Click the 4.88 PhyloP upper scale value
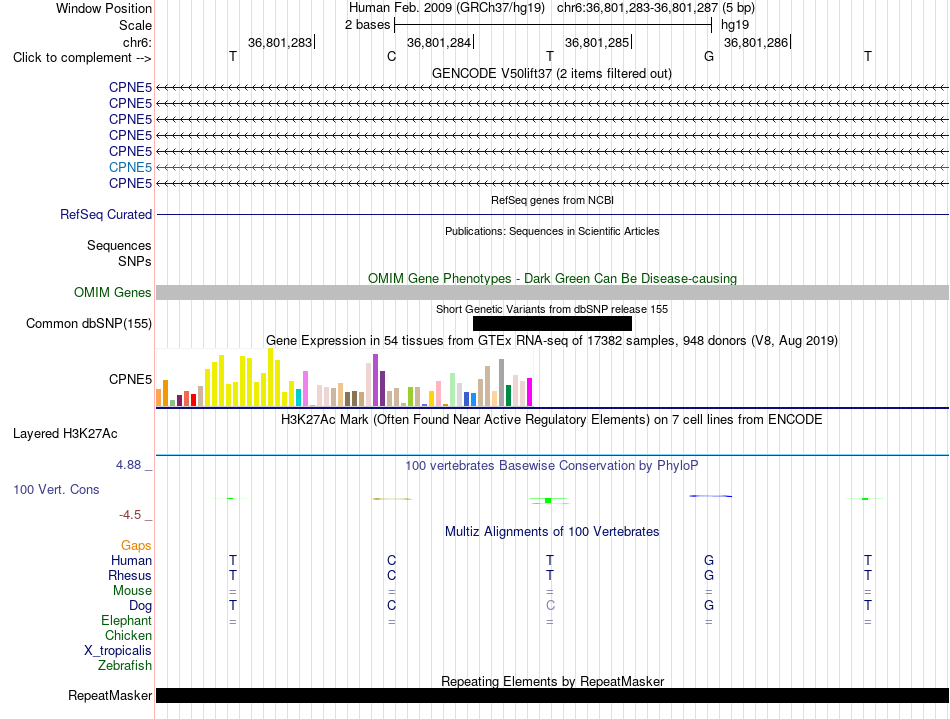 pos(128,465)
